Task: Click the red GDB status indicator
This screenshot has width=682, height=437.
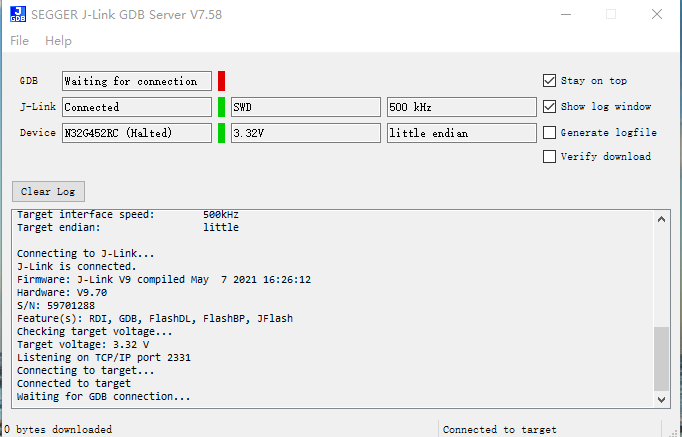Action: coord(221,81)
